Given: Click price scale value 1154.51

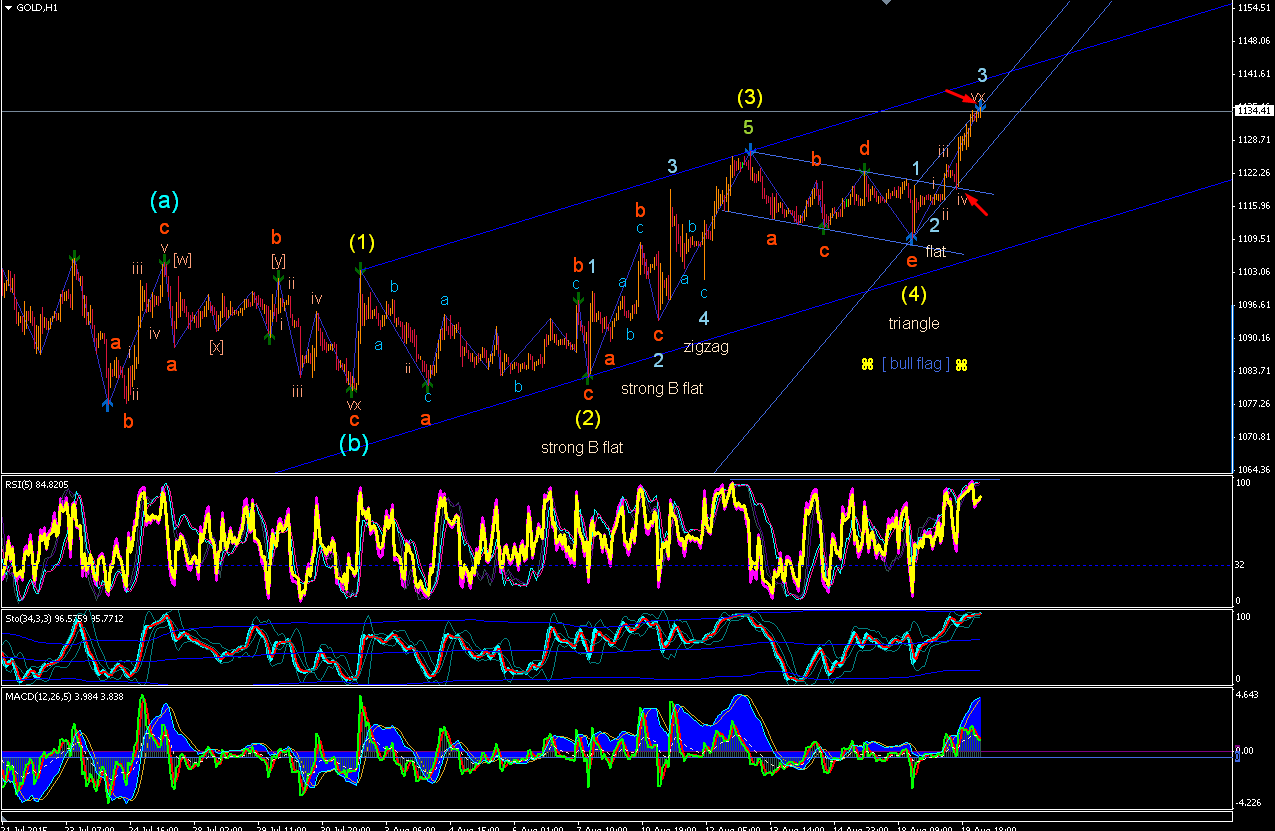Looking at the screenshot, I should tap(1253, 8).
